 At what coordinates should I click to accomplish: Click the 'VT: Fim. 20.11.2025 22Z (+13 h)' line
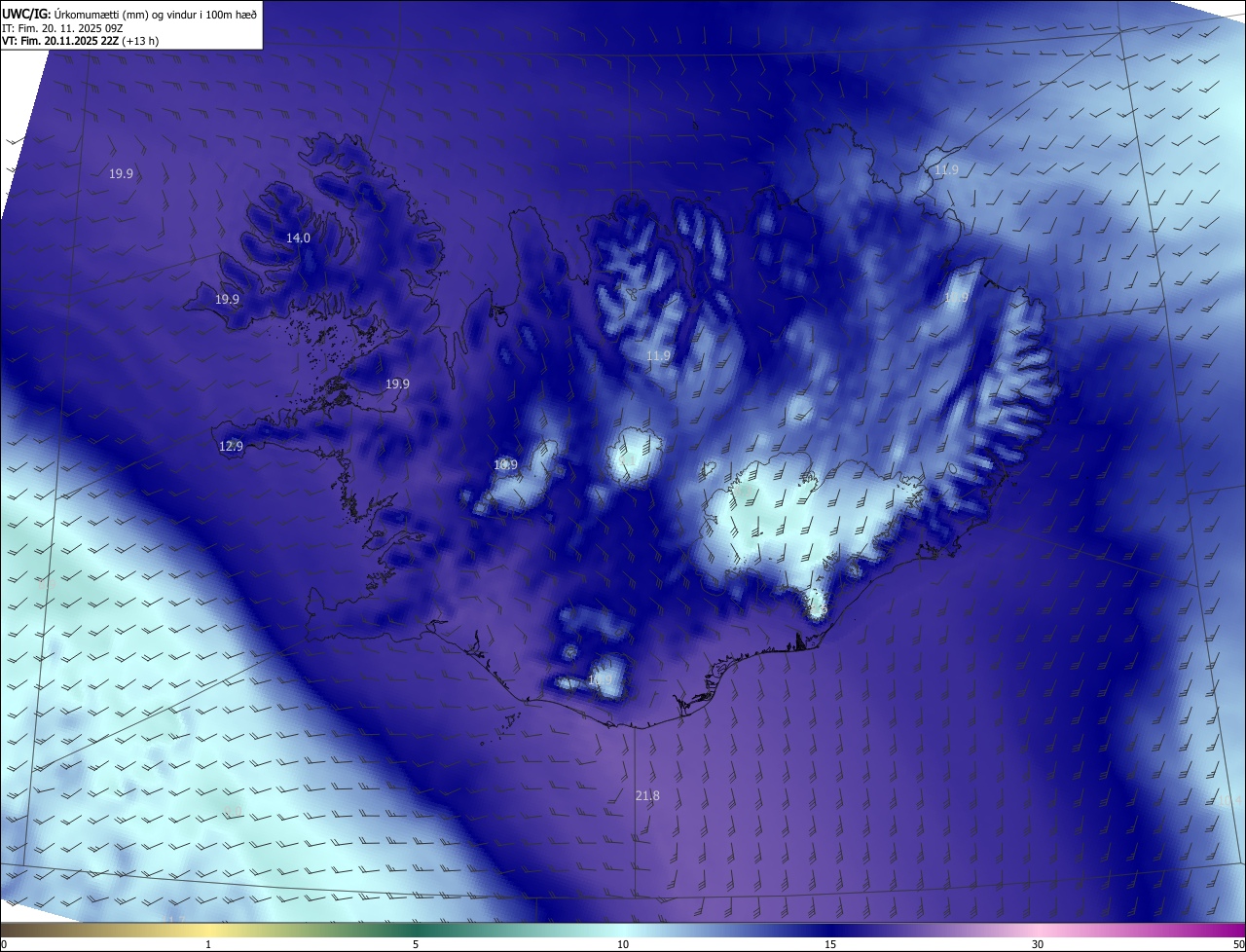point(81,41)
